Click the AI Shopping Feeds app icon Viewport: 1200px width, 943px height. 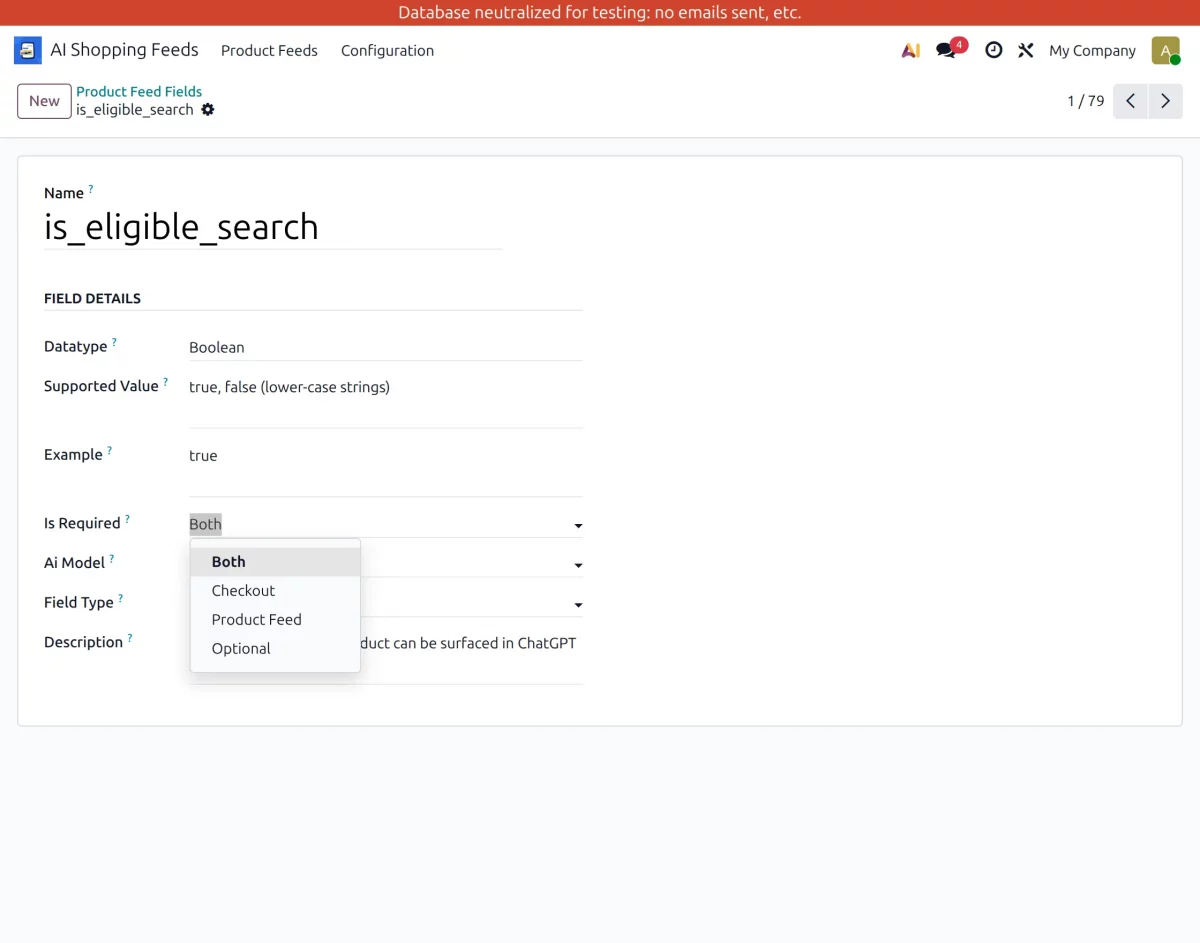pyautogui.click(x=28, y=50)
